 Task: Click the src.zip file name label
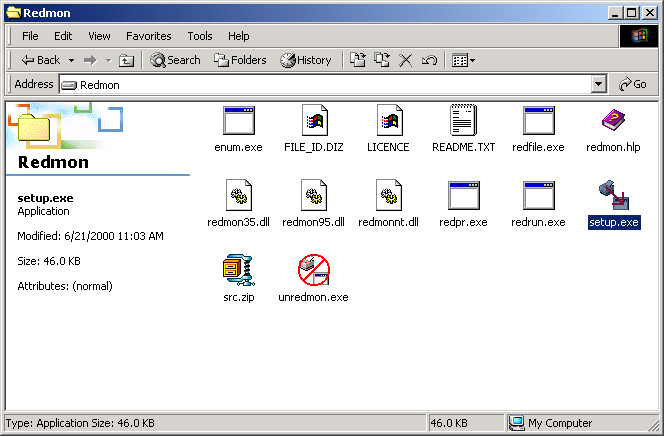[x=239, y=297]
